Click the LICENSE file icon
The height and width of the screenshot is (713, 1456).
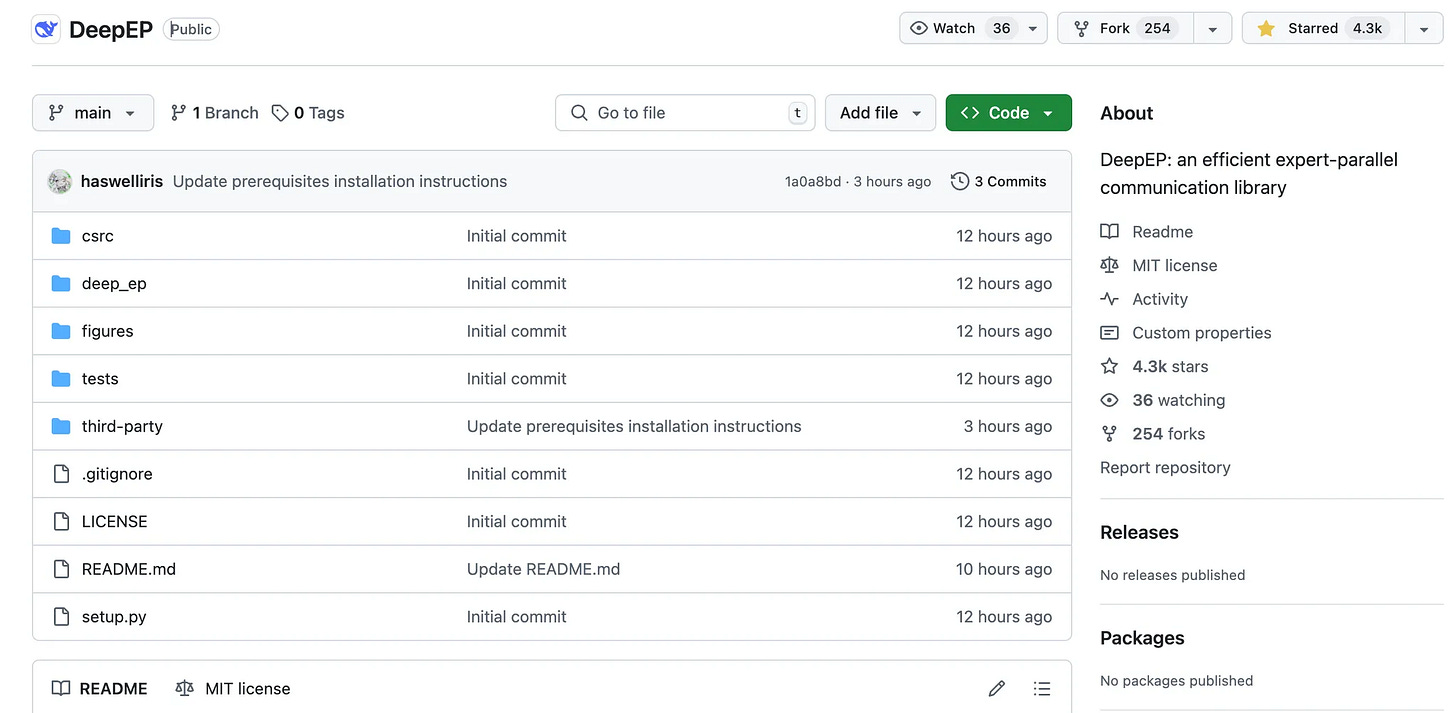(x=61, y=521)
